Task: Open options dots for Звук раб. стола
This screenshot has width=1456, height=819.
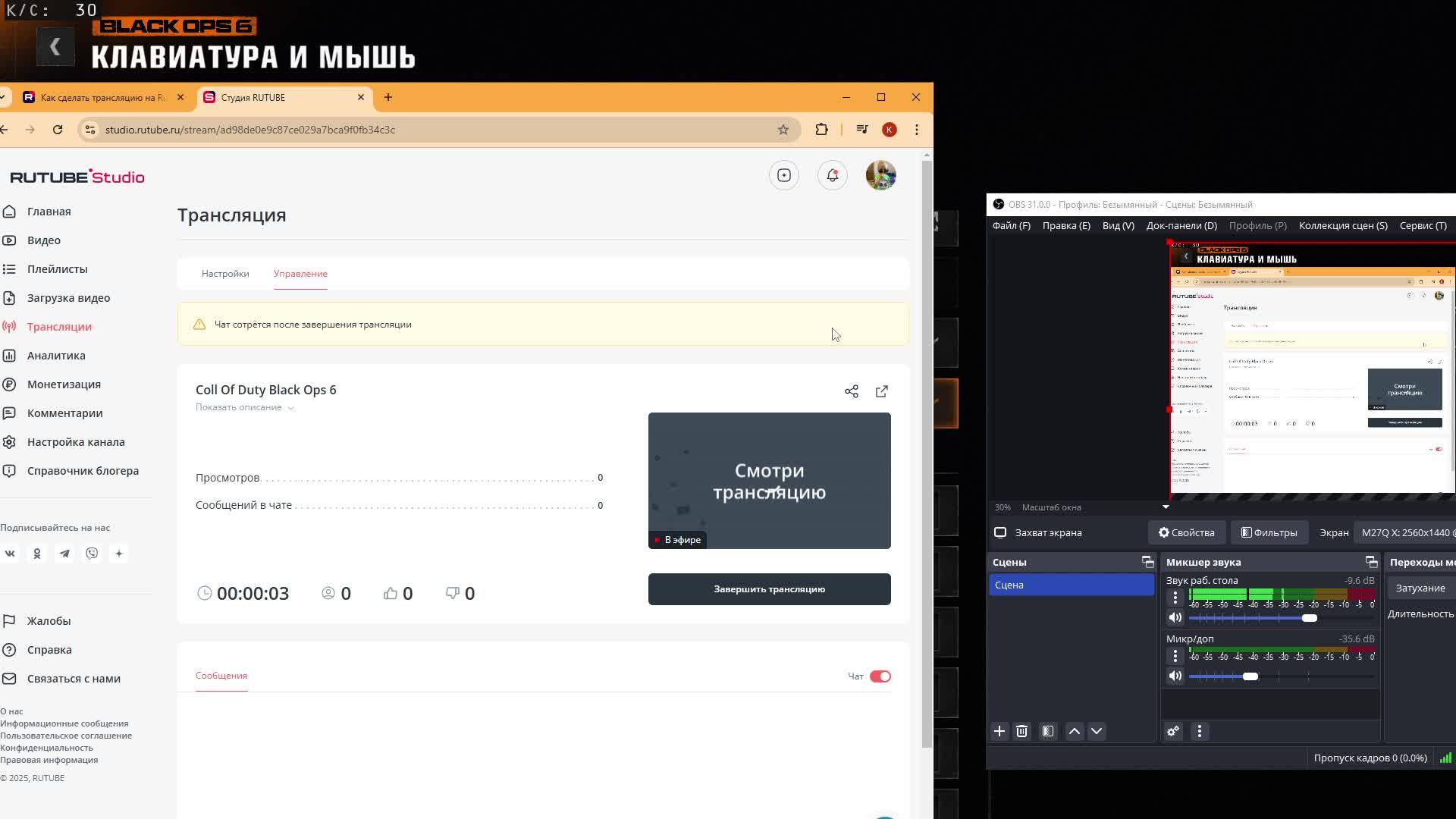Action: point(1175,598)
